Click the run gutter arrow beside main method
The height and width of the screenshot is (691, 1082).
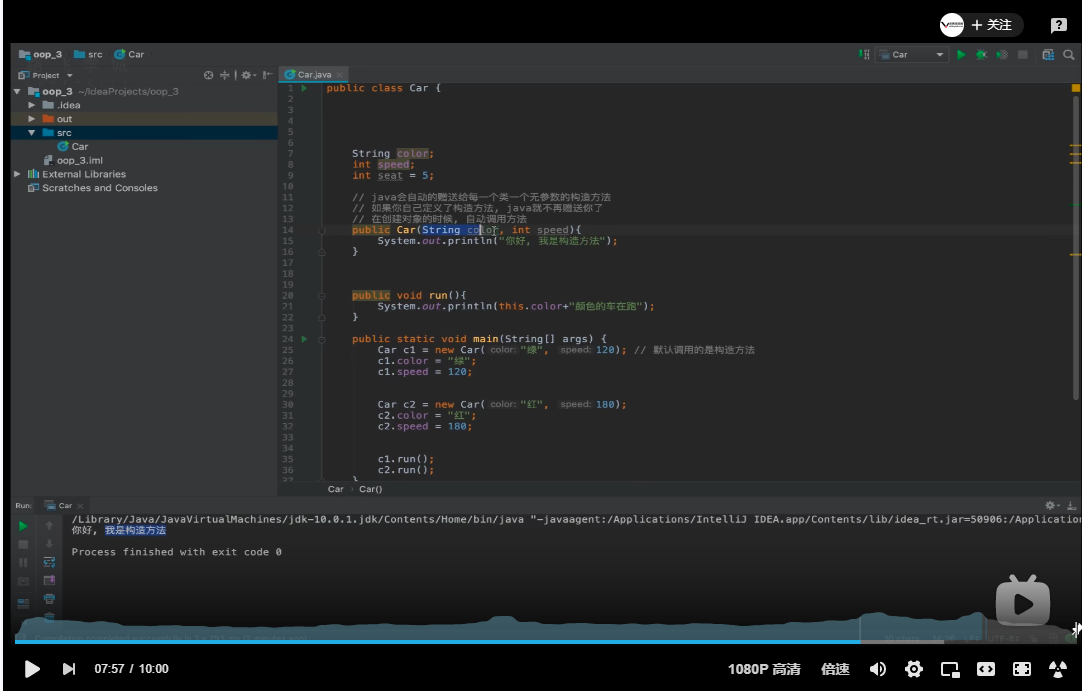304,340
